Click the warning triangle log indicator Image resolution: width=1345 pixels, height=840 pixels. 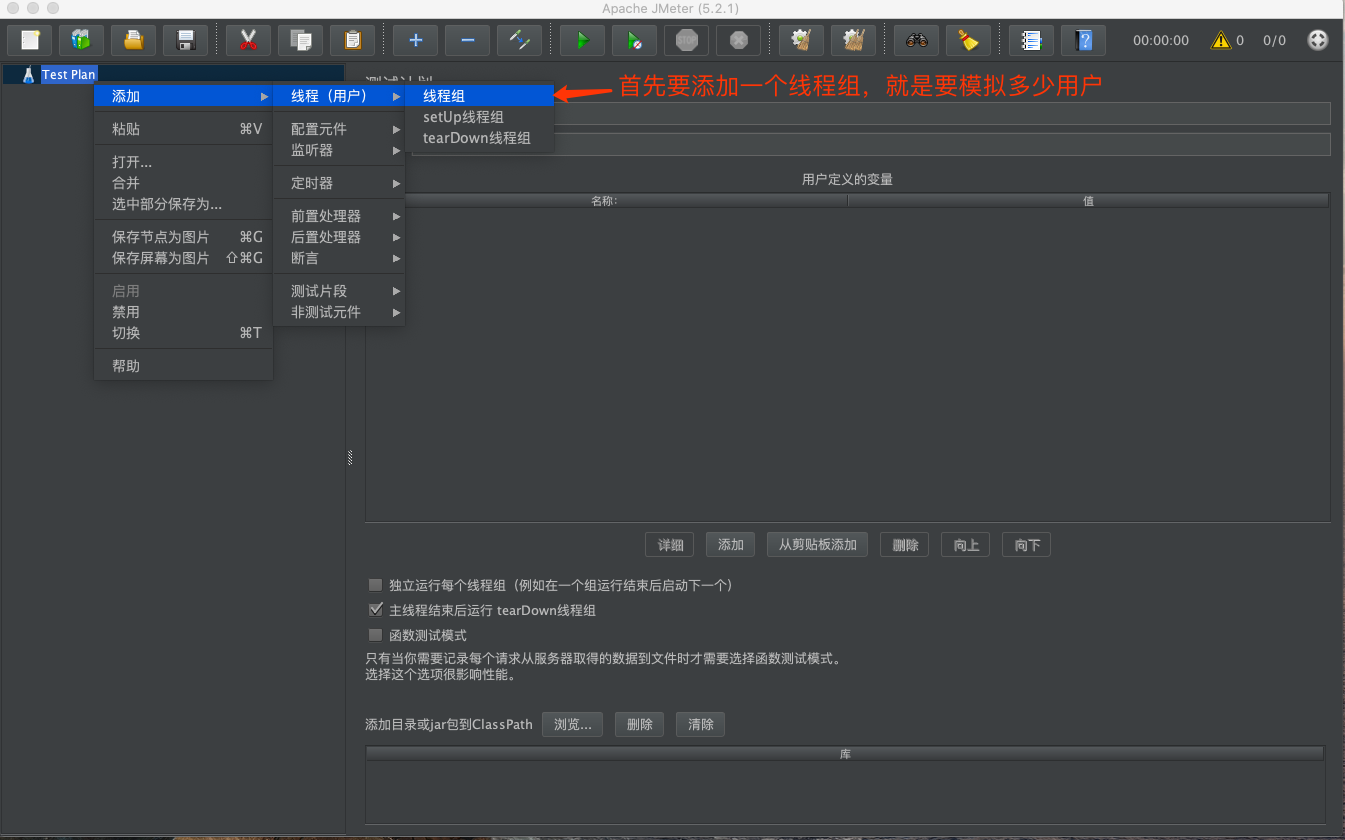[x=1221, y=41]
